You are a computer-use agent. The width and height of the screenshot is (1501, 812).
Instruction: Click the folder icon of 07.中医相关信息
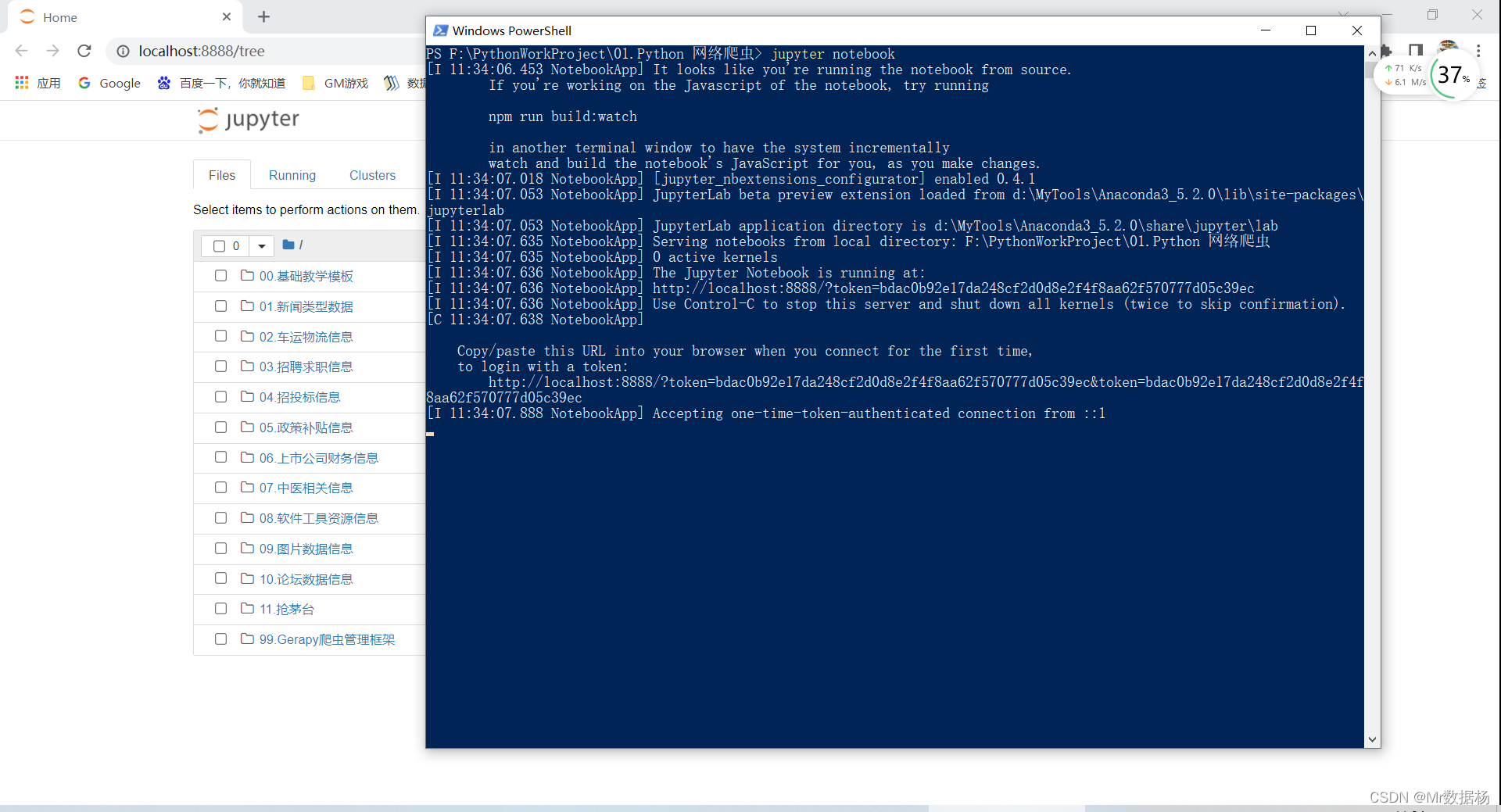[x=248, y=488]
